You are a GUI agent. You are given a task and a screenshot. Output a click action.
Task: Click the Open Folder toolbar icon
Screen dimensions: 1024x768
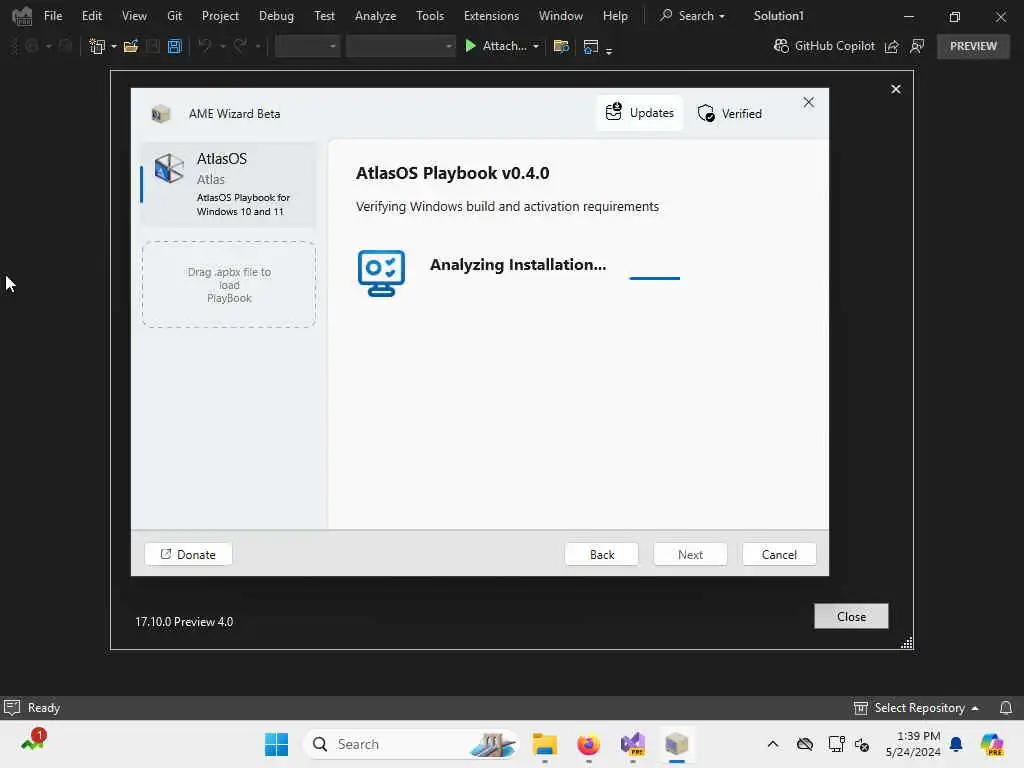[x=560, y=46]
